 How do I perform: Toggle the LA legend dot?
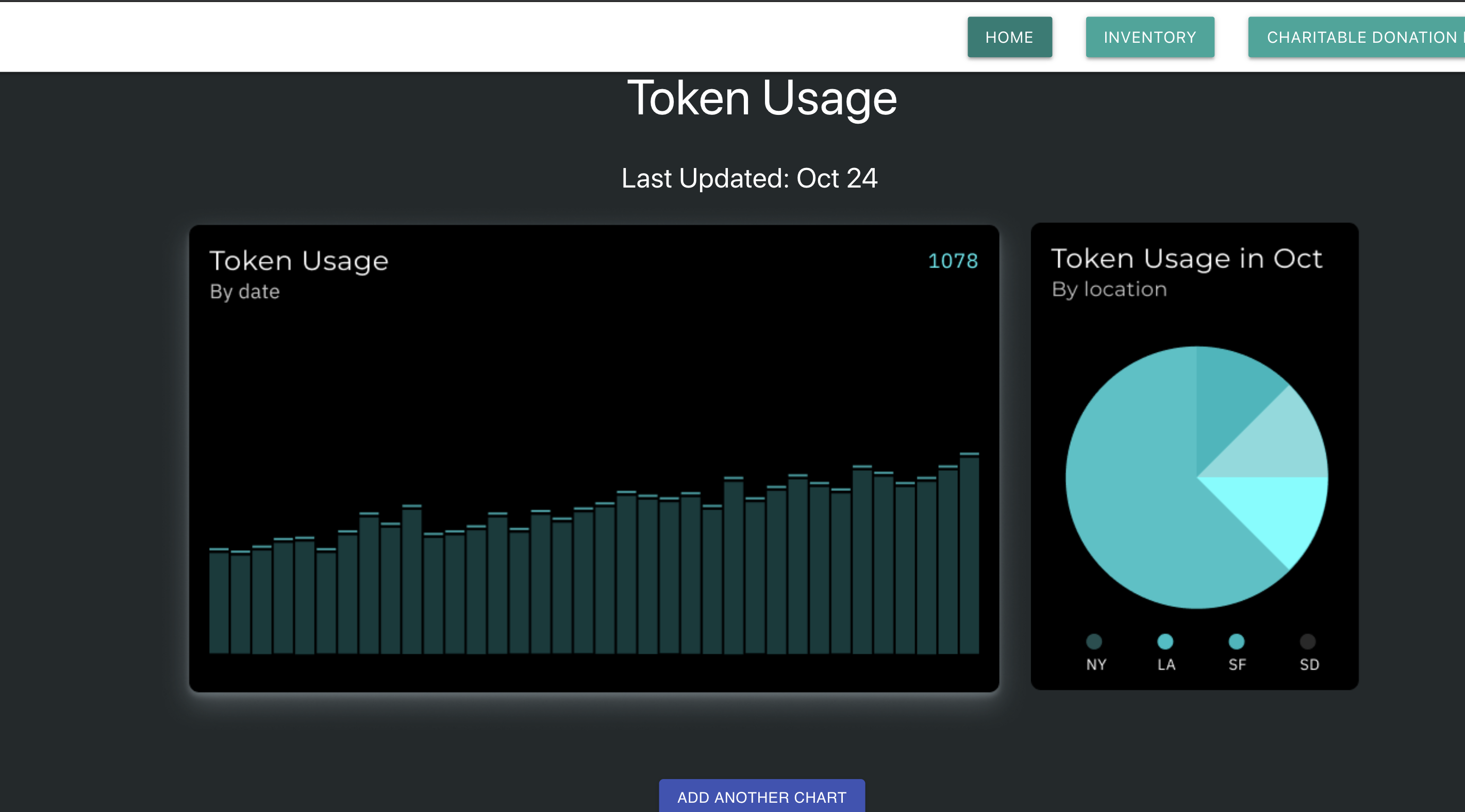coord(1164,641)
